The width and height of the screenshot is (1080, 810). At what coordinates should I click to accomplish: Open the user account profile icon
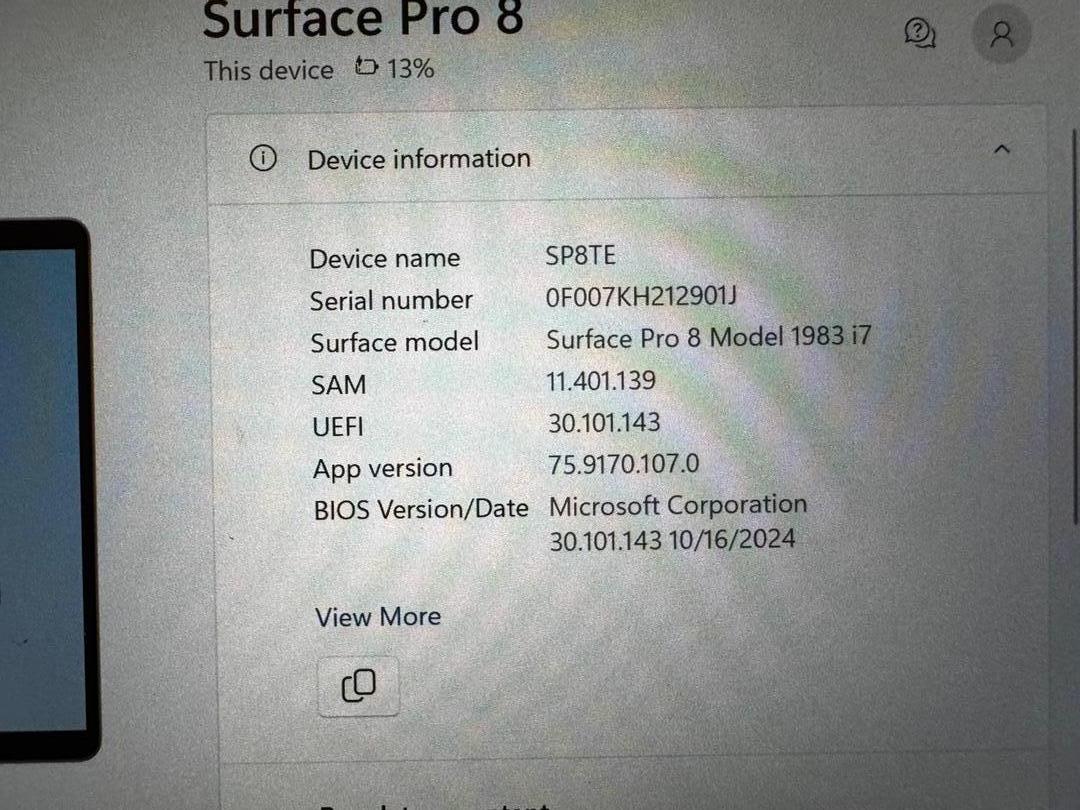[x=1001, y=33]
